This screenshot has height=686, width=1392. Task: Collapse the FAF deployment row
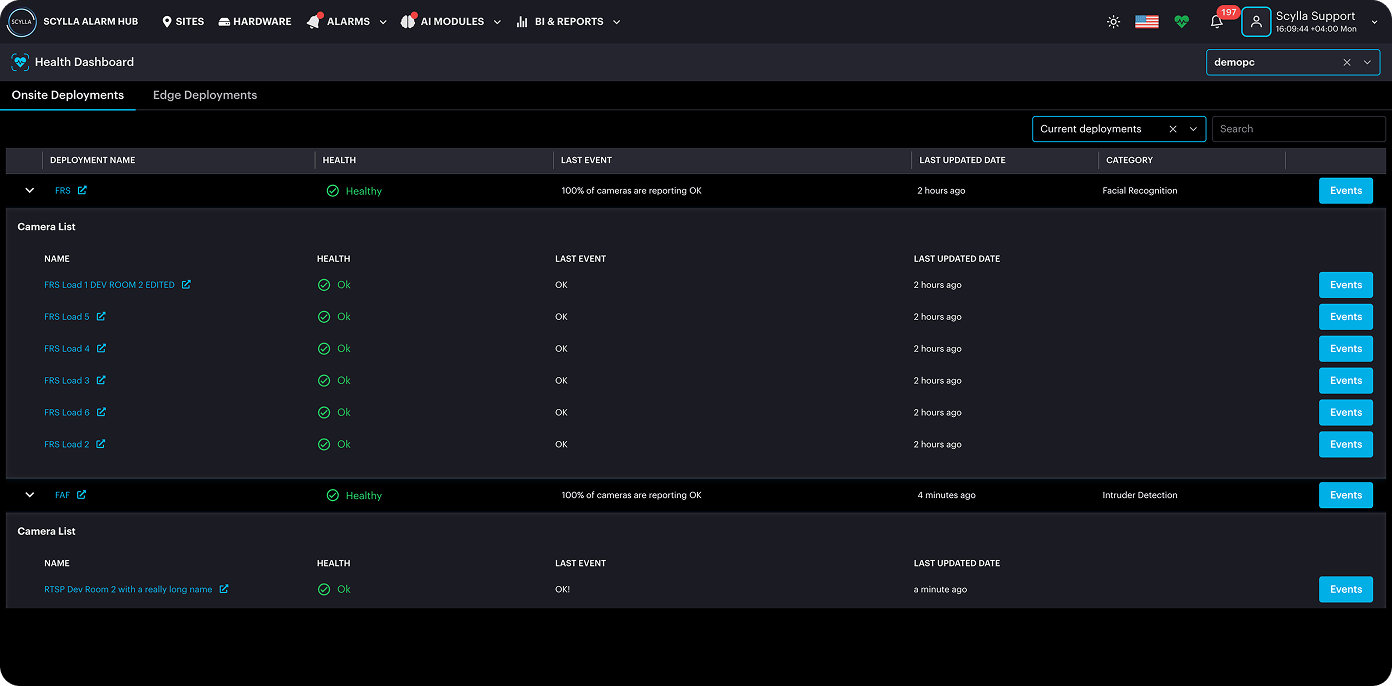pos(29,495)
